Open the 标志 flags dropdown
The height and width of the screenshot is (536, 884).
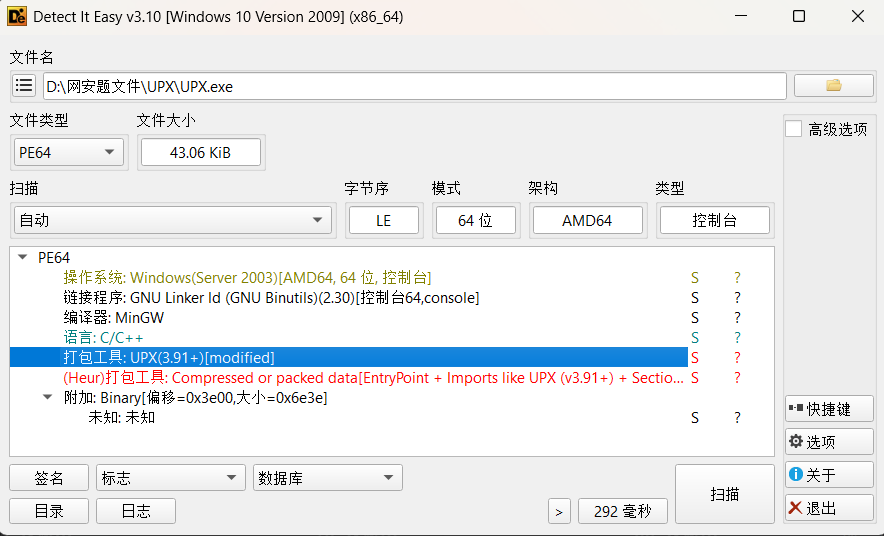pos(171,478)
